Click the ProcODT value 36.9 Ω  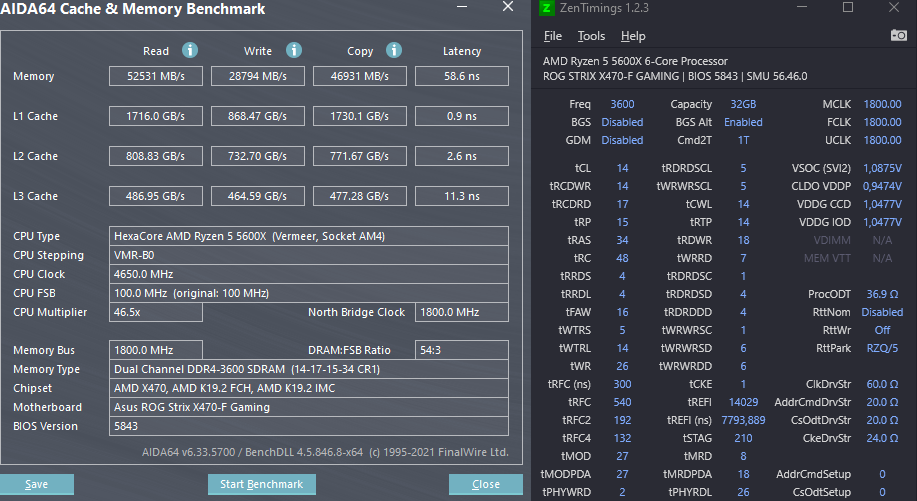point(882,294)
